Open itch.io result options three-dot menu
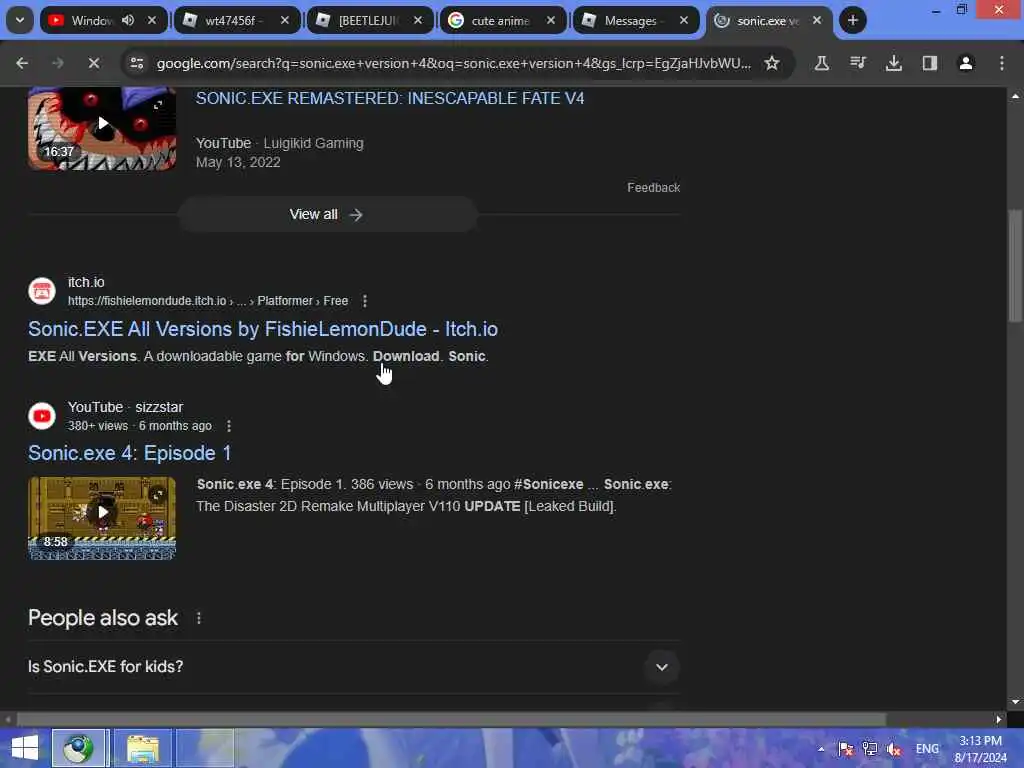The image size is (1024, 768). [x=364, y=301]
